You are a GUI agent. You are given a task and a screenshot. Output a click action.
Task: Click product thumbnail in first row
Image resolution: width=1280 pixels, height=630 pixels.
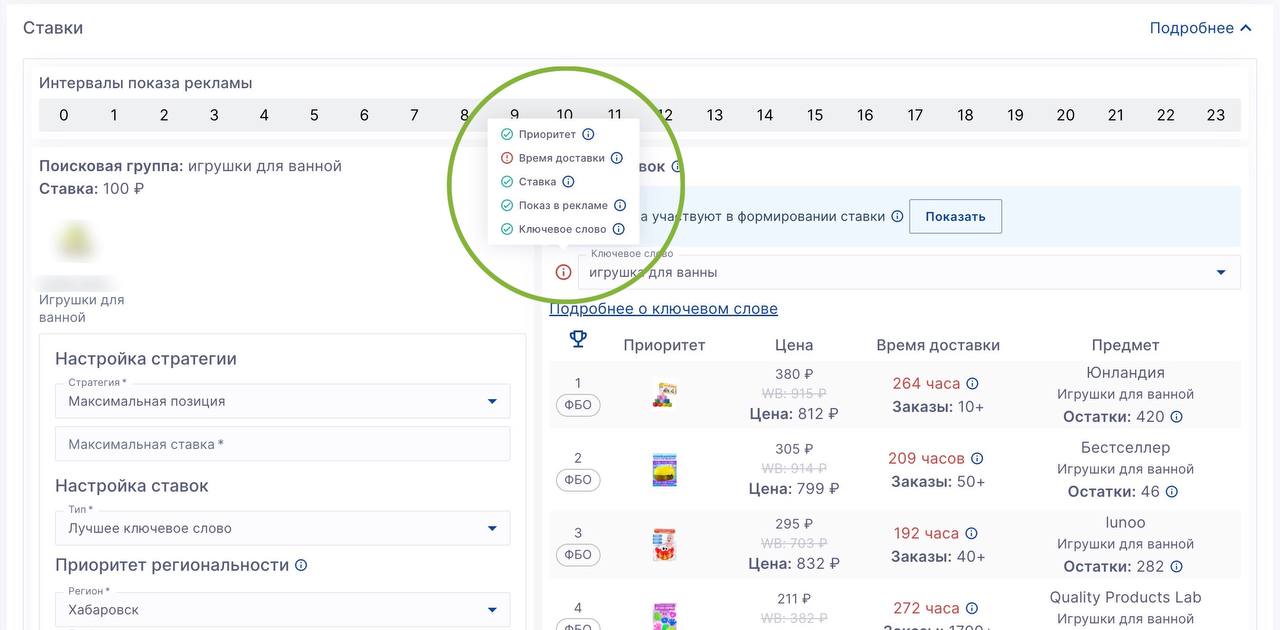point(664,394)
